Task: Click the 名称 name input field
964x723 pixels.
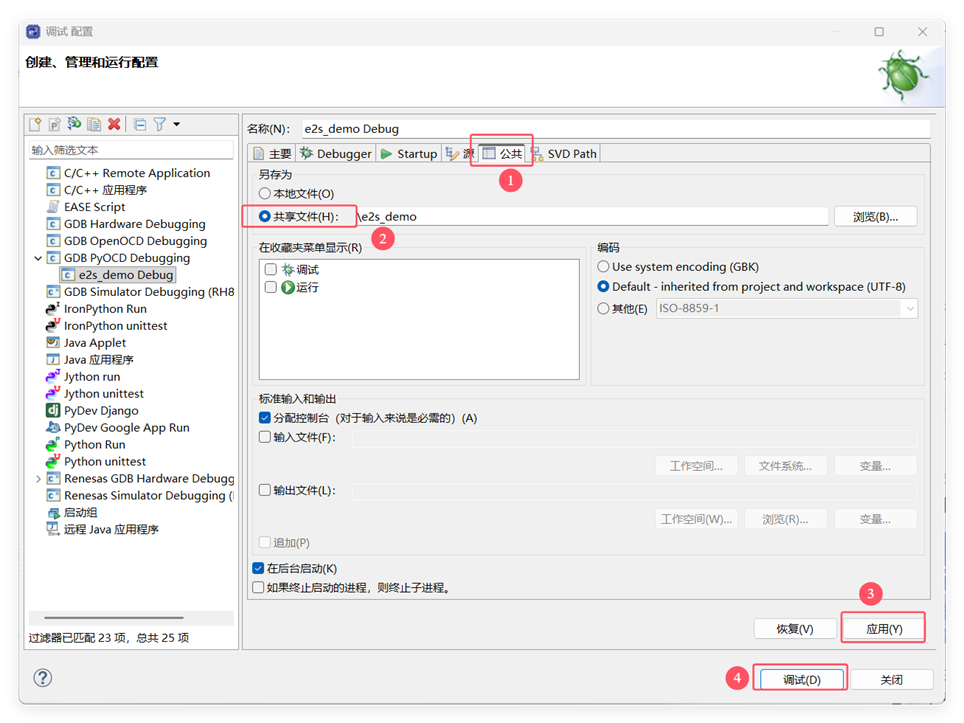Action: click(615, 128)
